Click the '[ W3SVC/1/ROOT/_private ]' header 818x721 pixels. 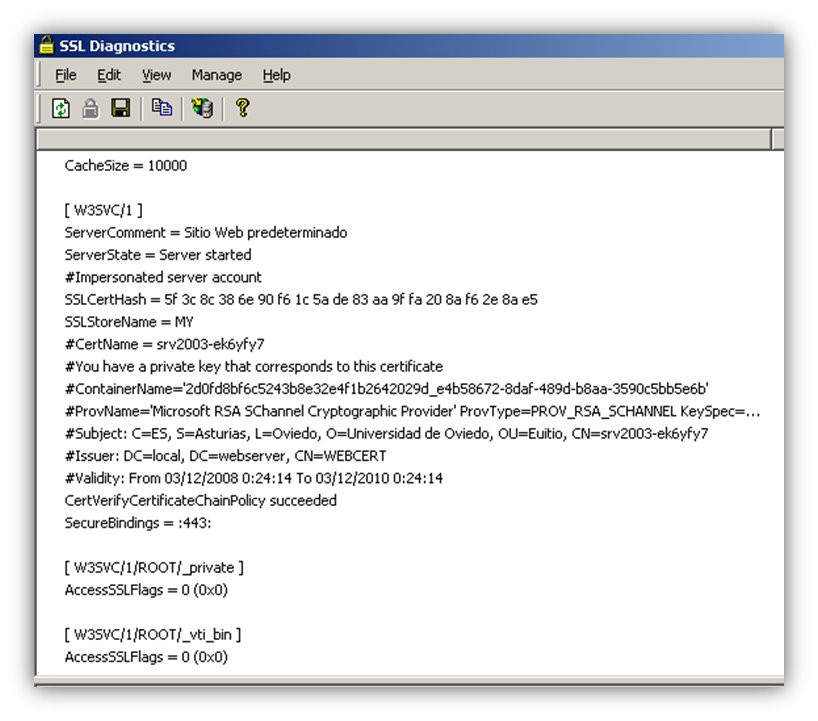pyautogui.click(x=154, y=568)
